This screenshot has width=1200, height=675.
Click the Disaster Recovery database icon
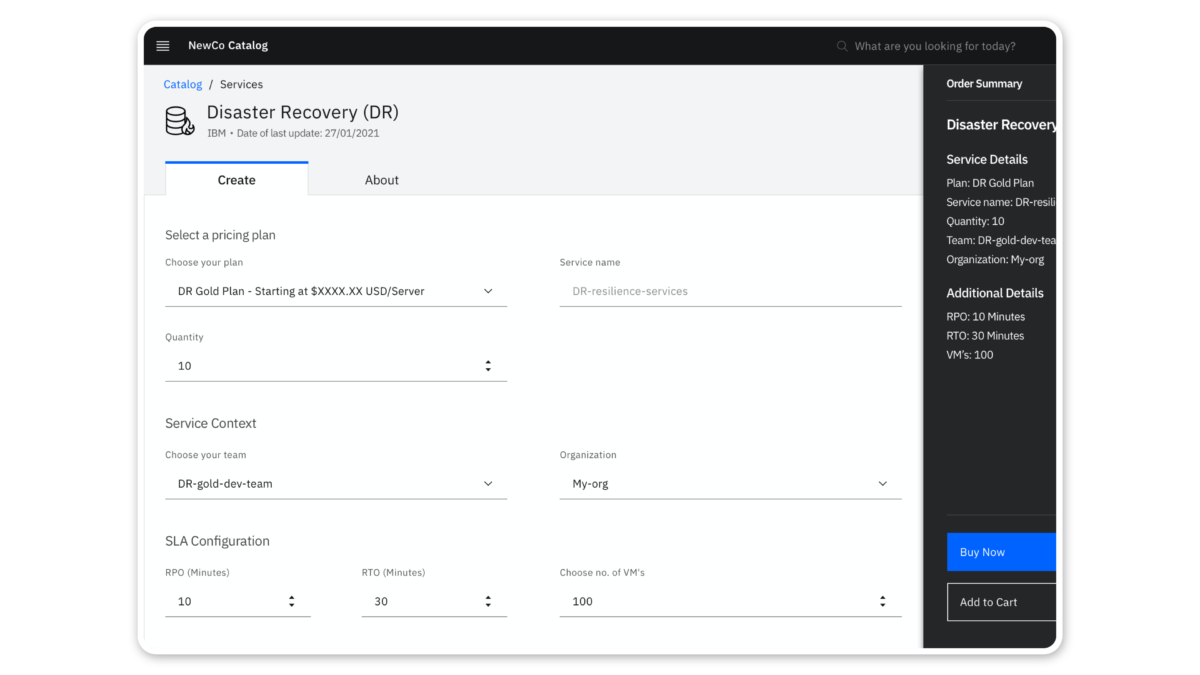[x=180, y=121]
